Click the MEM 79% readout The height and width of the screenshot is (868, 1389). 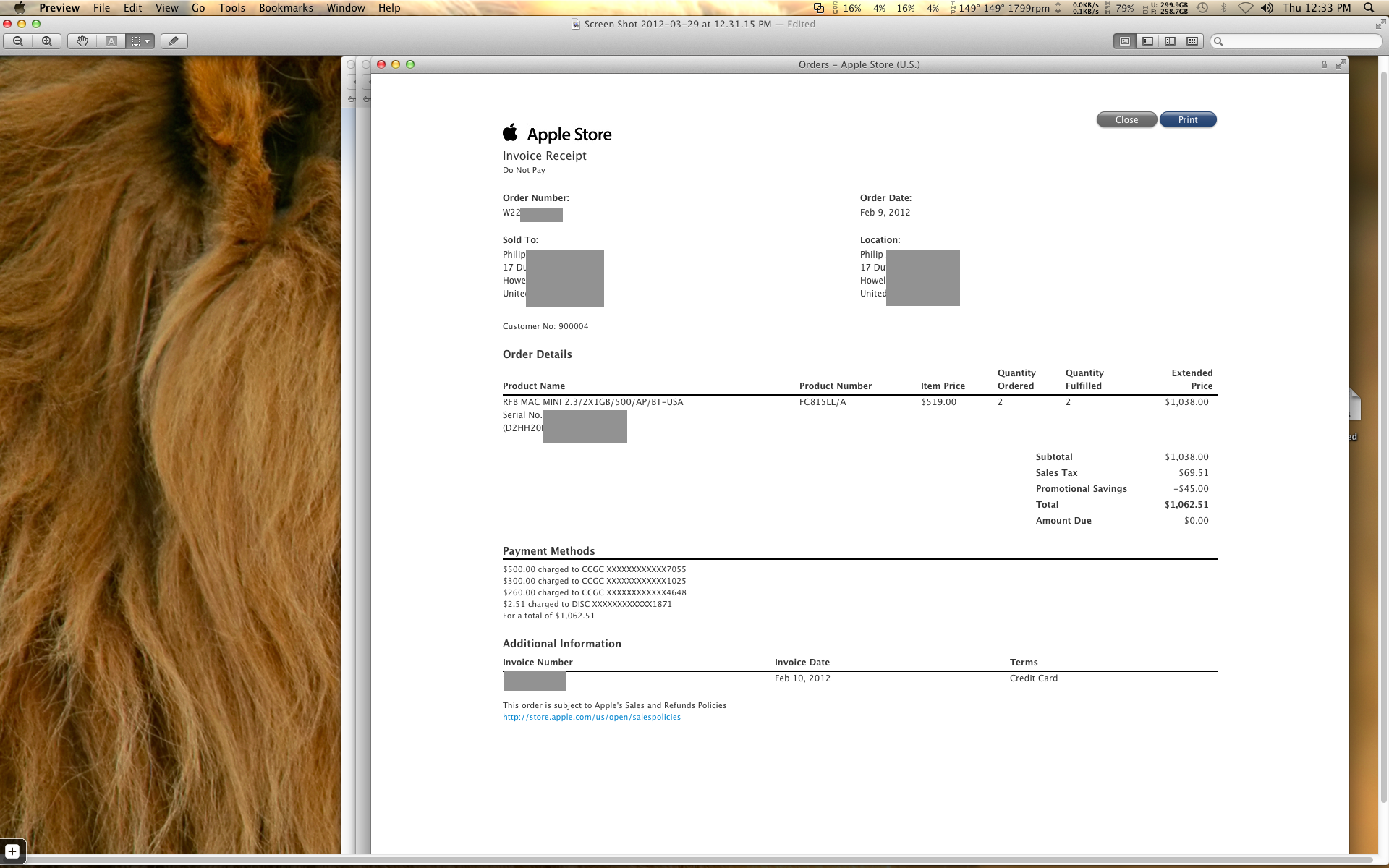click(1120, 8)
